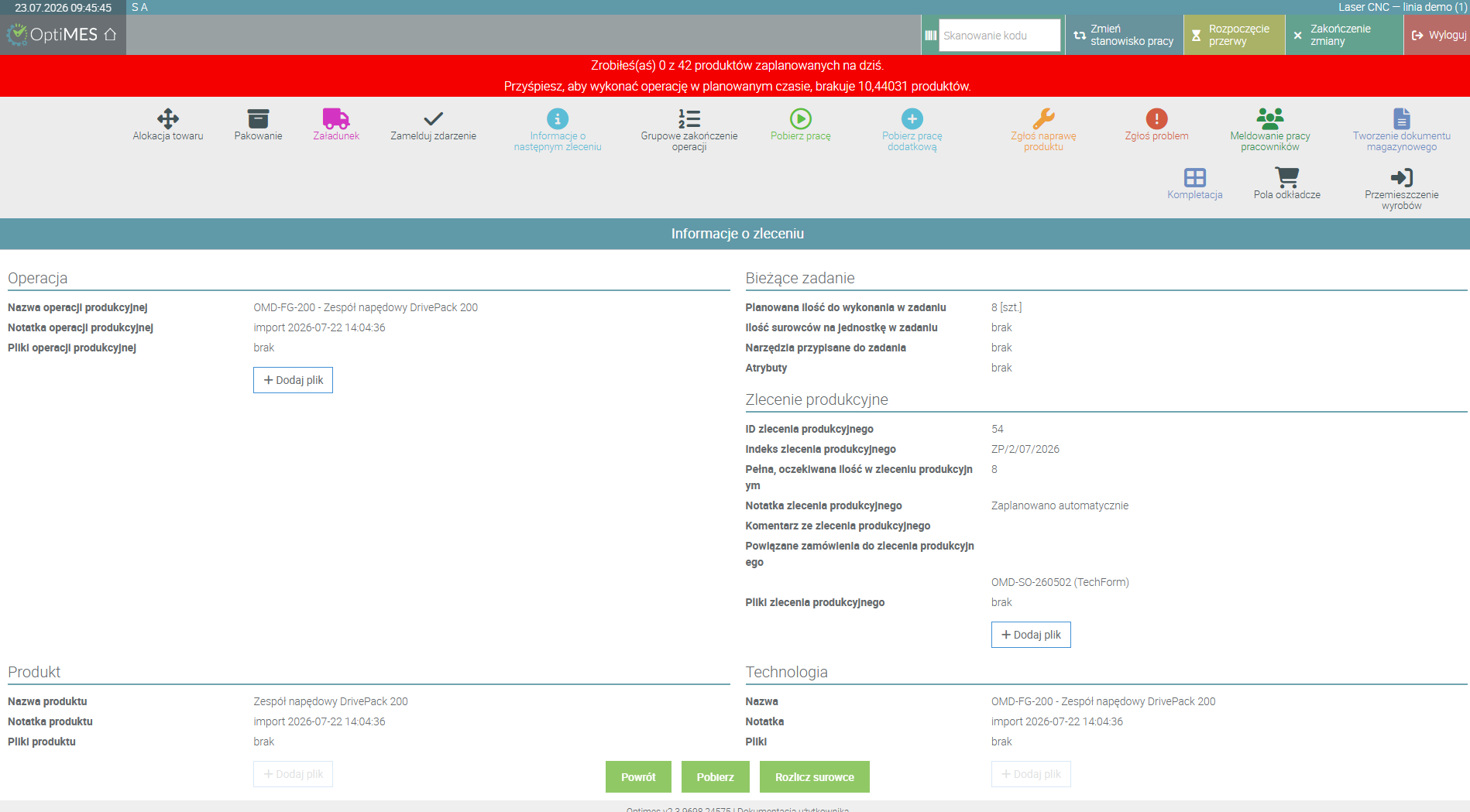Click the Zgłoś problem exclamation icon

coord(1157,118)
